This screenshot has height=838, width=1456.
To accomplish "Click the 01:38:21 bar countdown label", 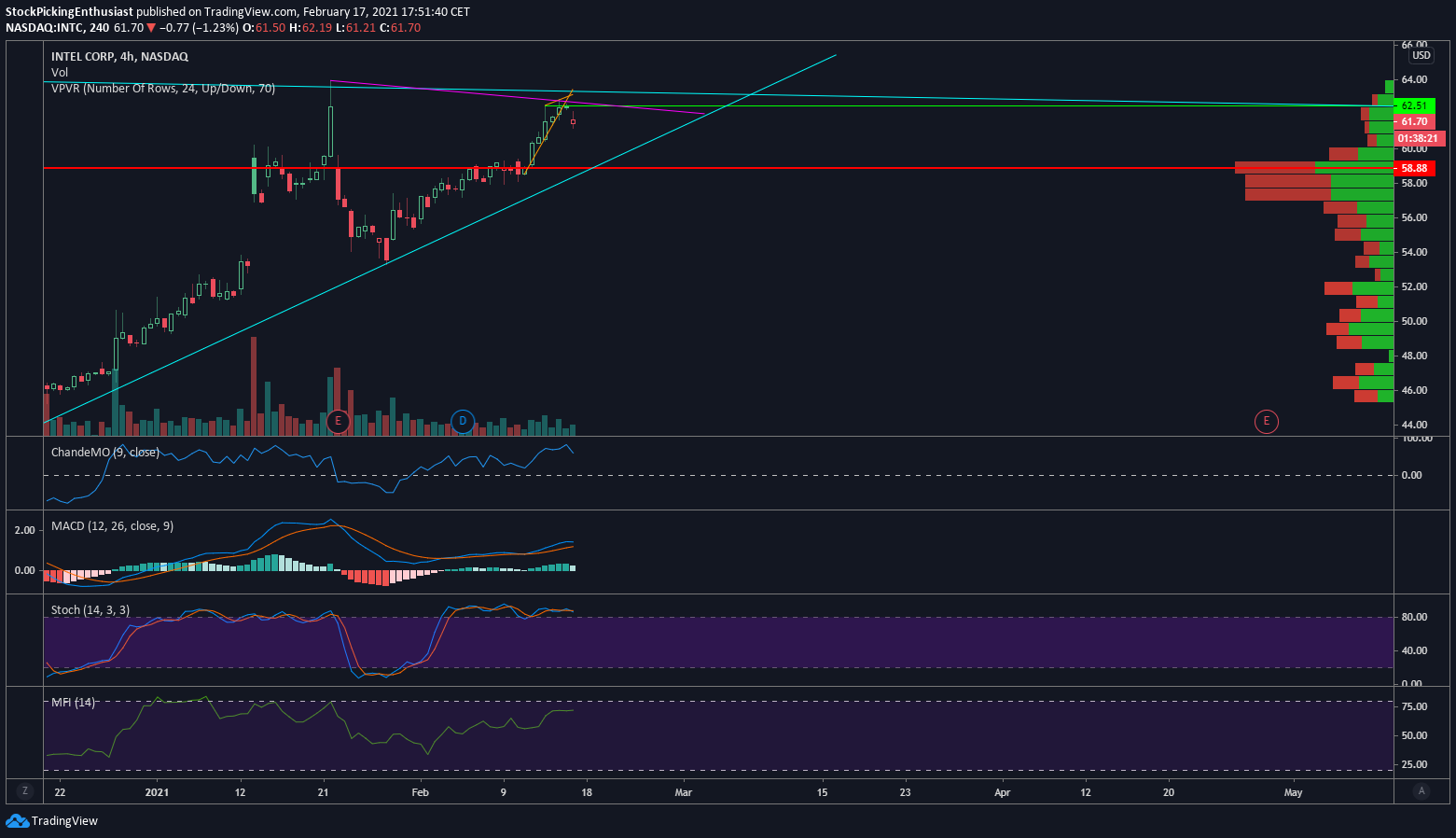I will click(x=1420, y=138).
